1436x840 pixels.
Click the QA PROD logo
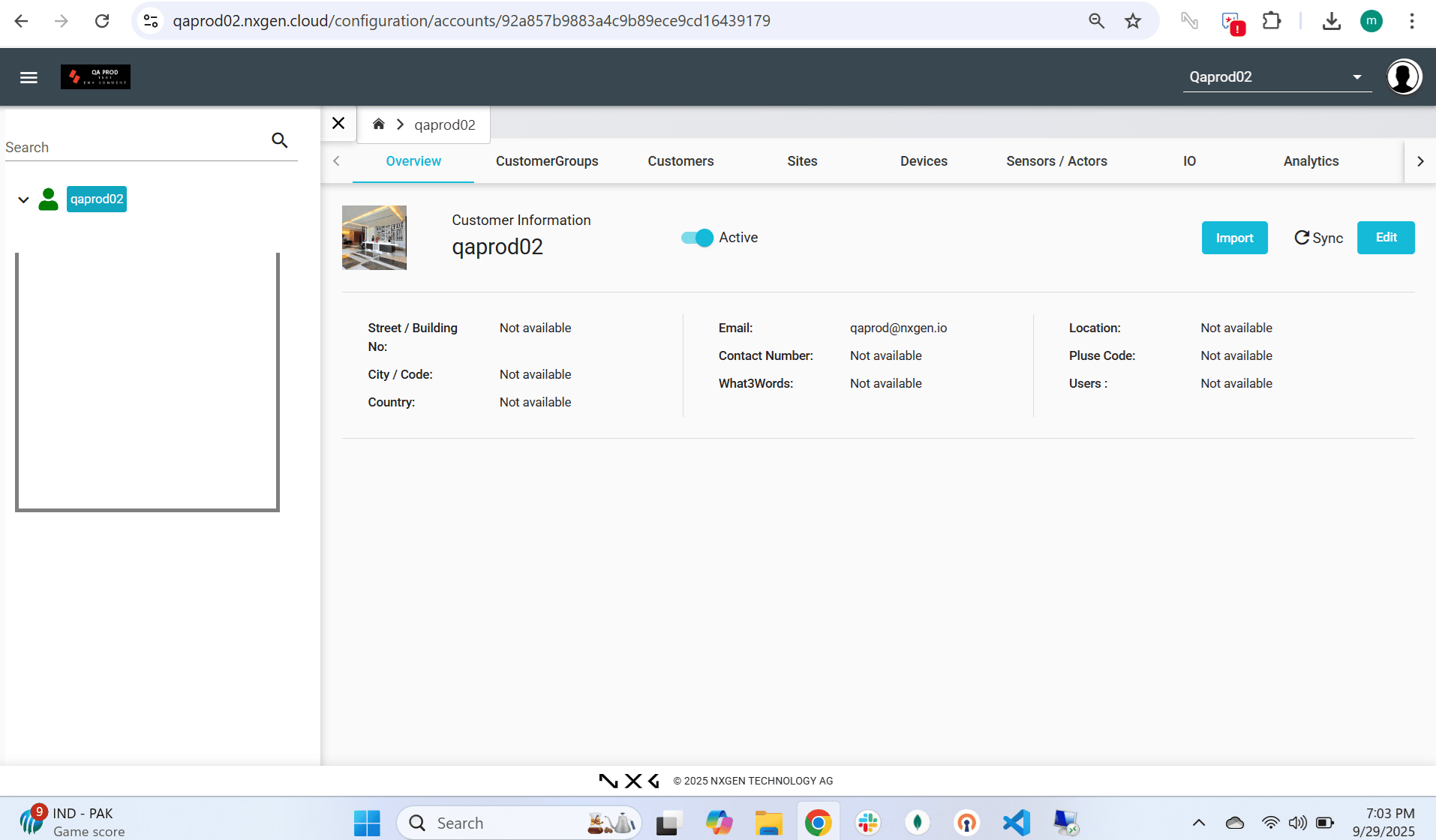pos(95,76)
